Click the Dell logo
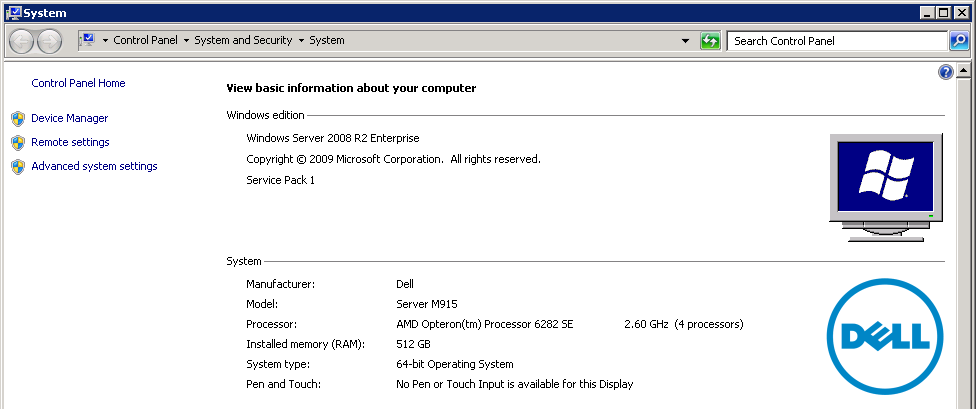 click(x=885, y=336)
